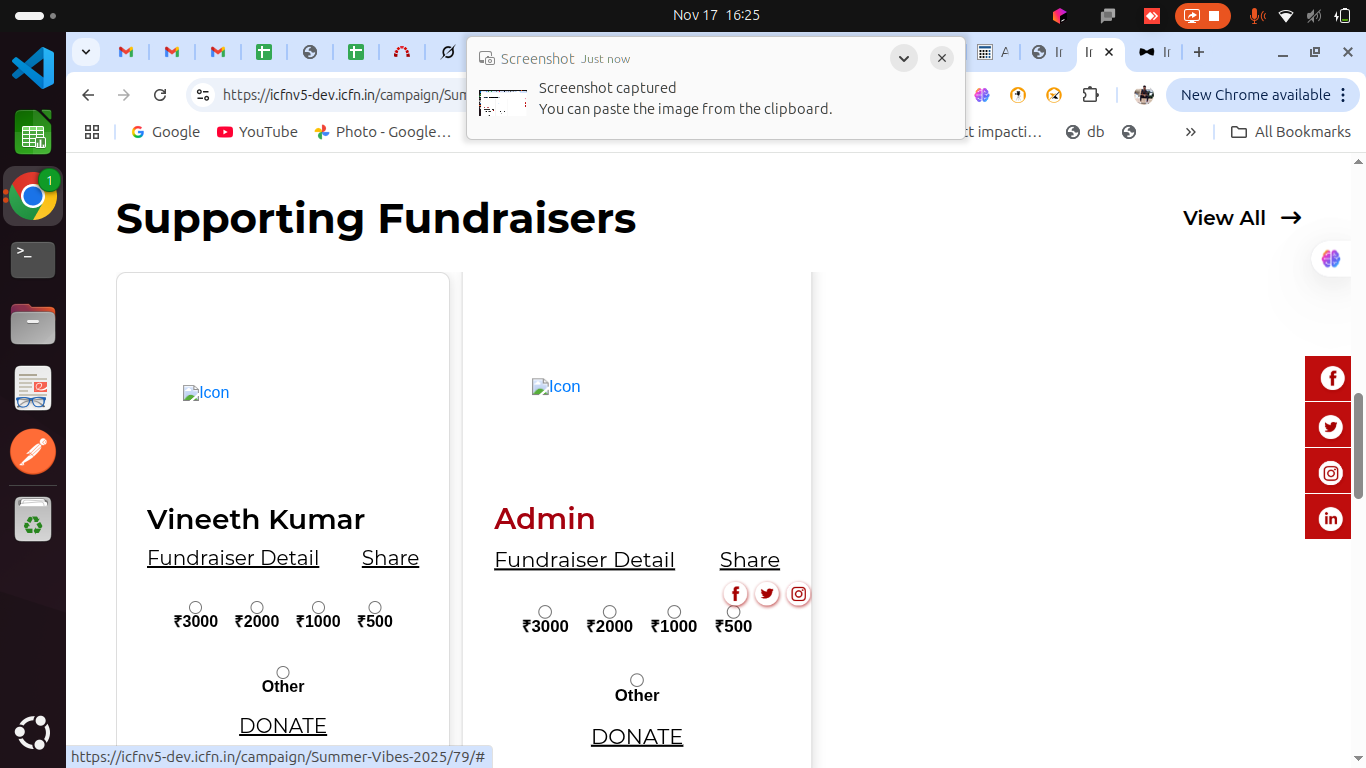Image resolution: width=1366 pixels, height=768 pixels.
Task: Open LinkedIn icon in red sidebar
Action: (1330, 518)
